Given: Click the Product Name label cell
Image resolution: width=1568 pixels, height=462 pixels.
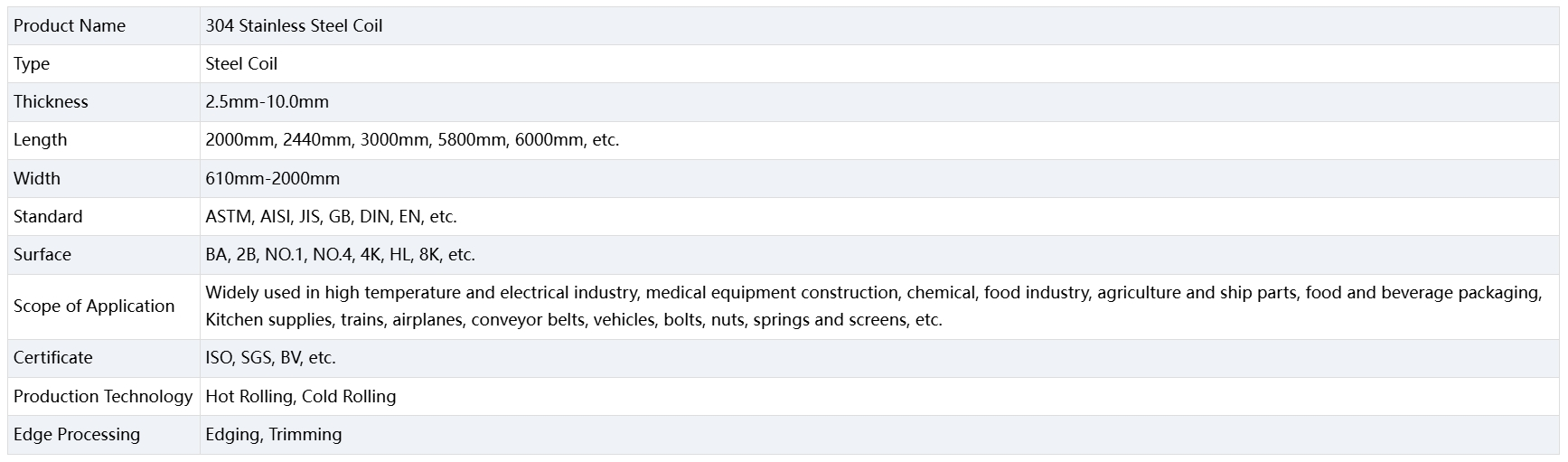Looking at the screenshot, I should coord(70,26).
